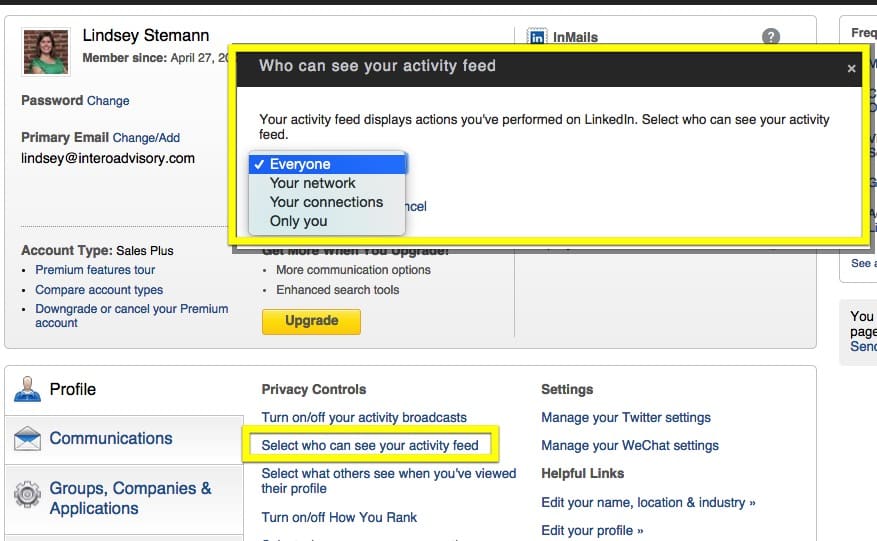The width and height of the screenshot is (877, 541).
Task: Click Primary Email Change/Add link
Action: click(x=146, y=138)
